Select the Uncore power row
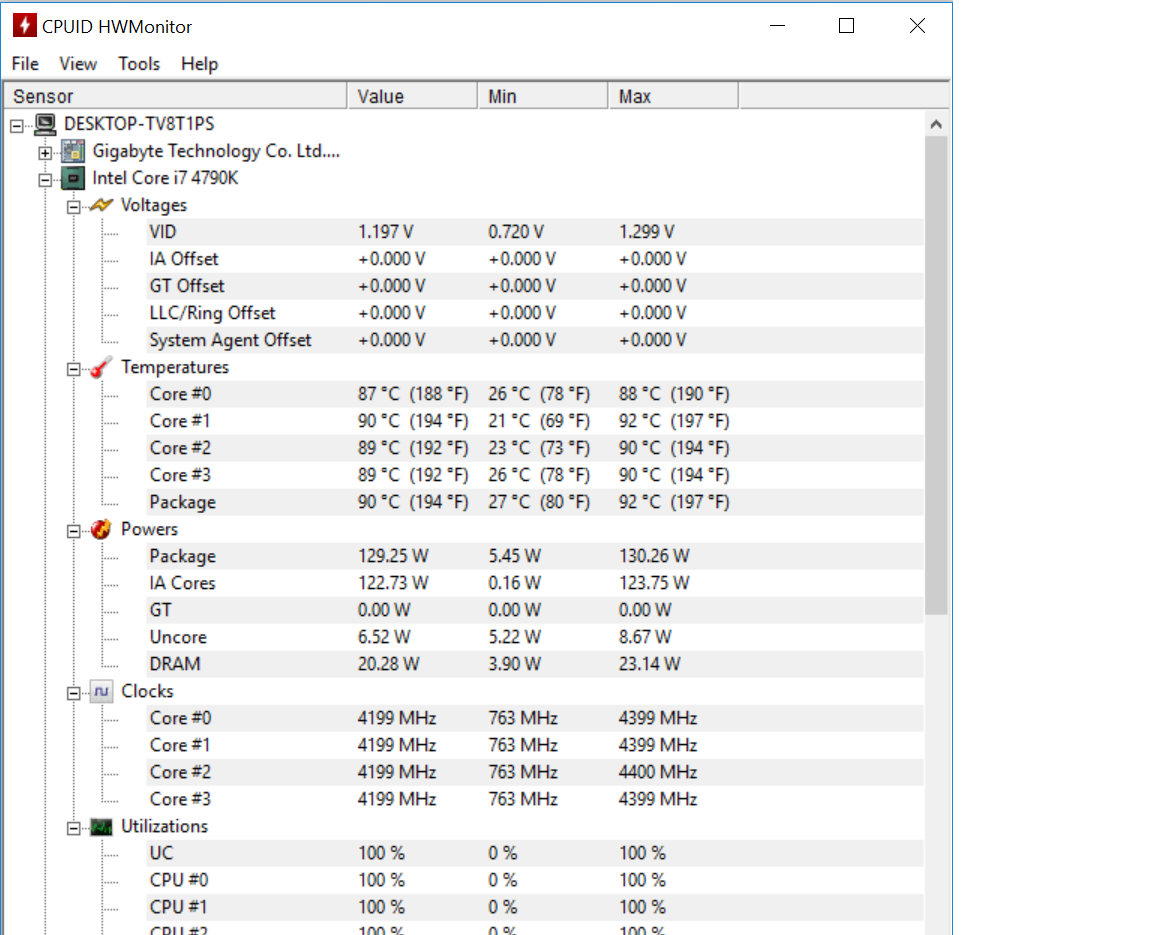The image size is (1152, 935). coord(535,638)
